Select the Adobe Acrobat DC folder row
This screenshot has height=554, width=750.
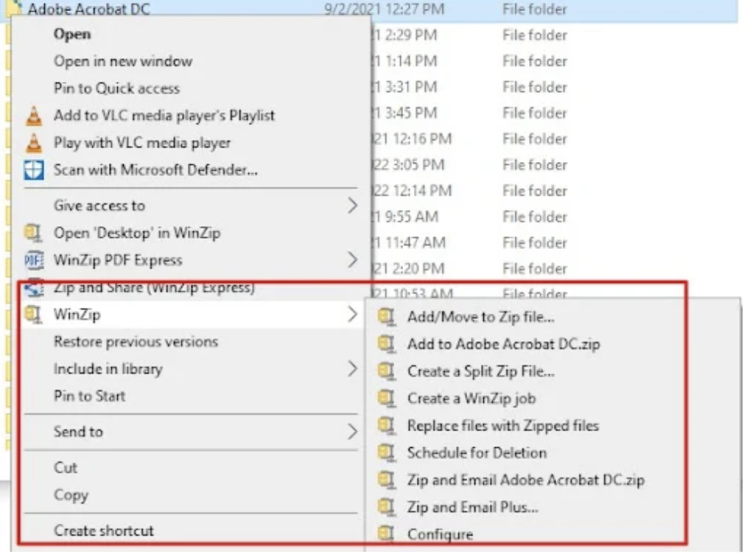[x=371, y=10]
